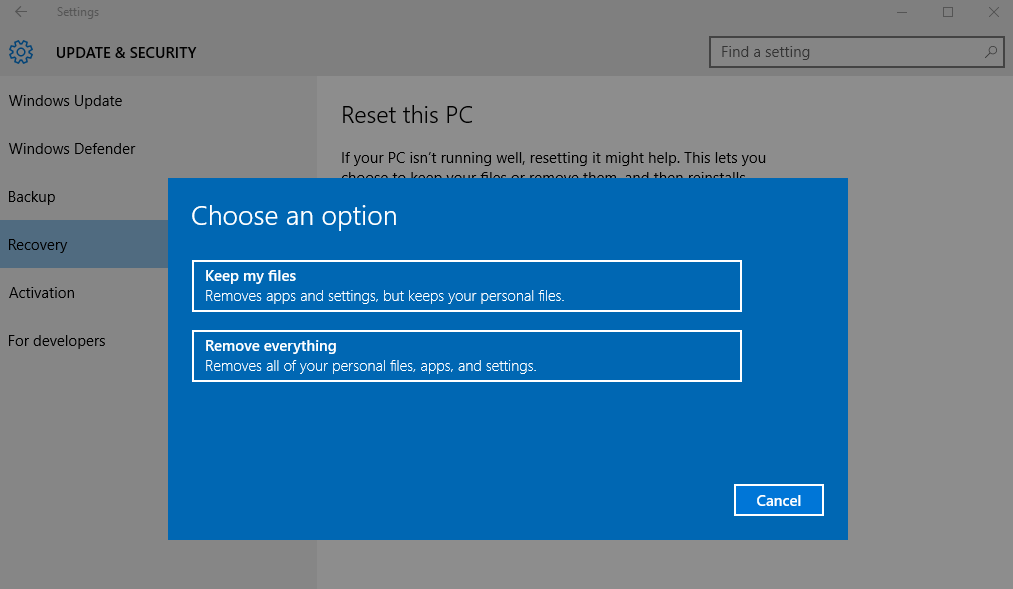The width and height of the screenshot is (1013, 589).
Task: Focus the Find a setting field
Action: point(856,52)
